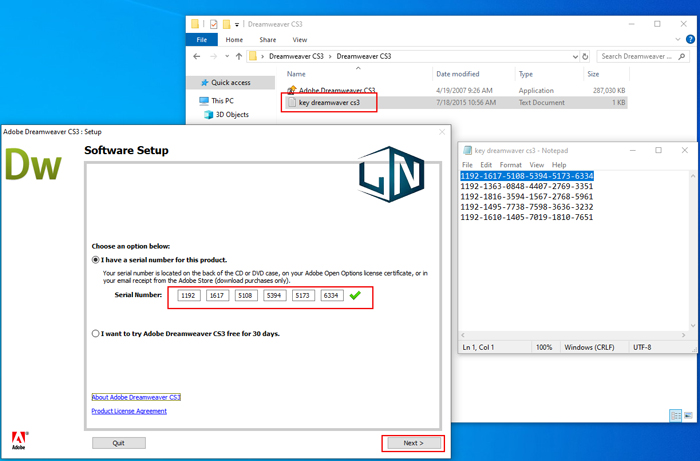
Task: Select 3D Objects in Explorer sidebar
Action: click(x=232, y=115)
